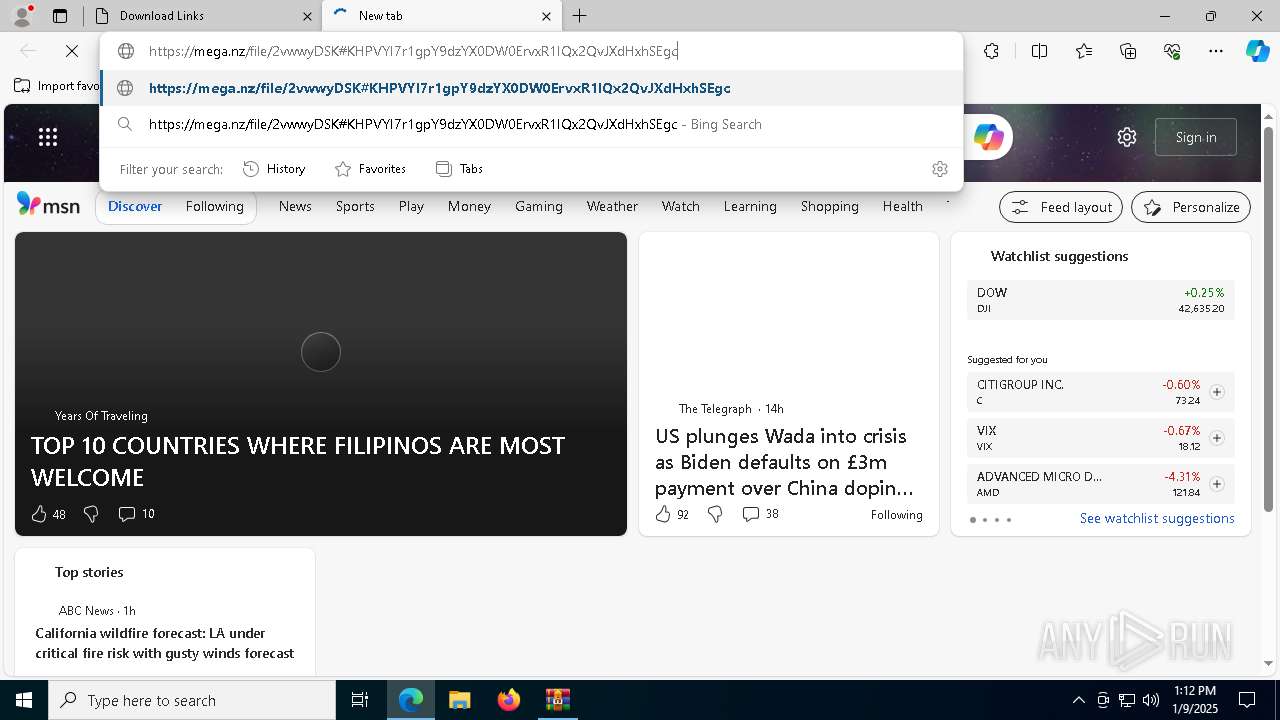The height and width of the screenshot is (720, 1280).
Task: Click Import favorites bookmark bar item
Action: click(57, 86)
